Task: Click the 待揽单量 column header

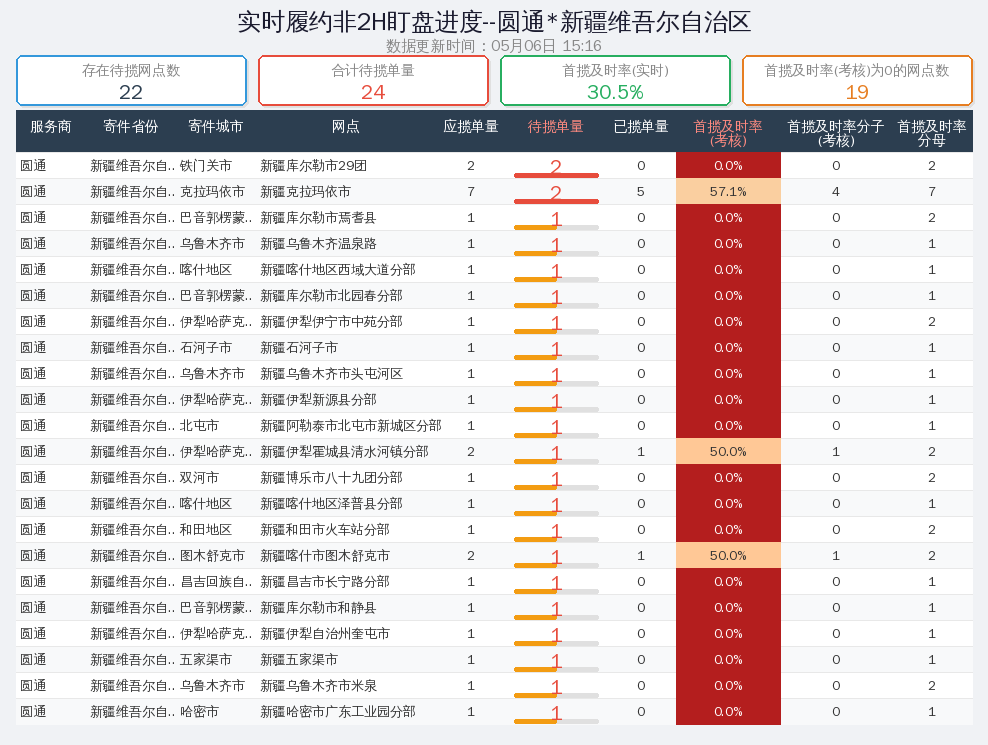Action: point(556,127)
